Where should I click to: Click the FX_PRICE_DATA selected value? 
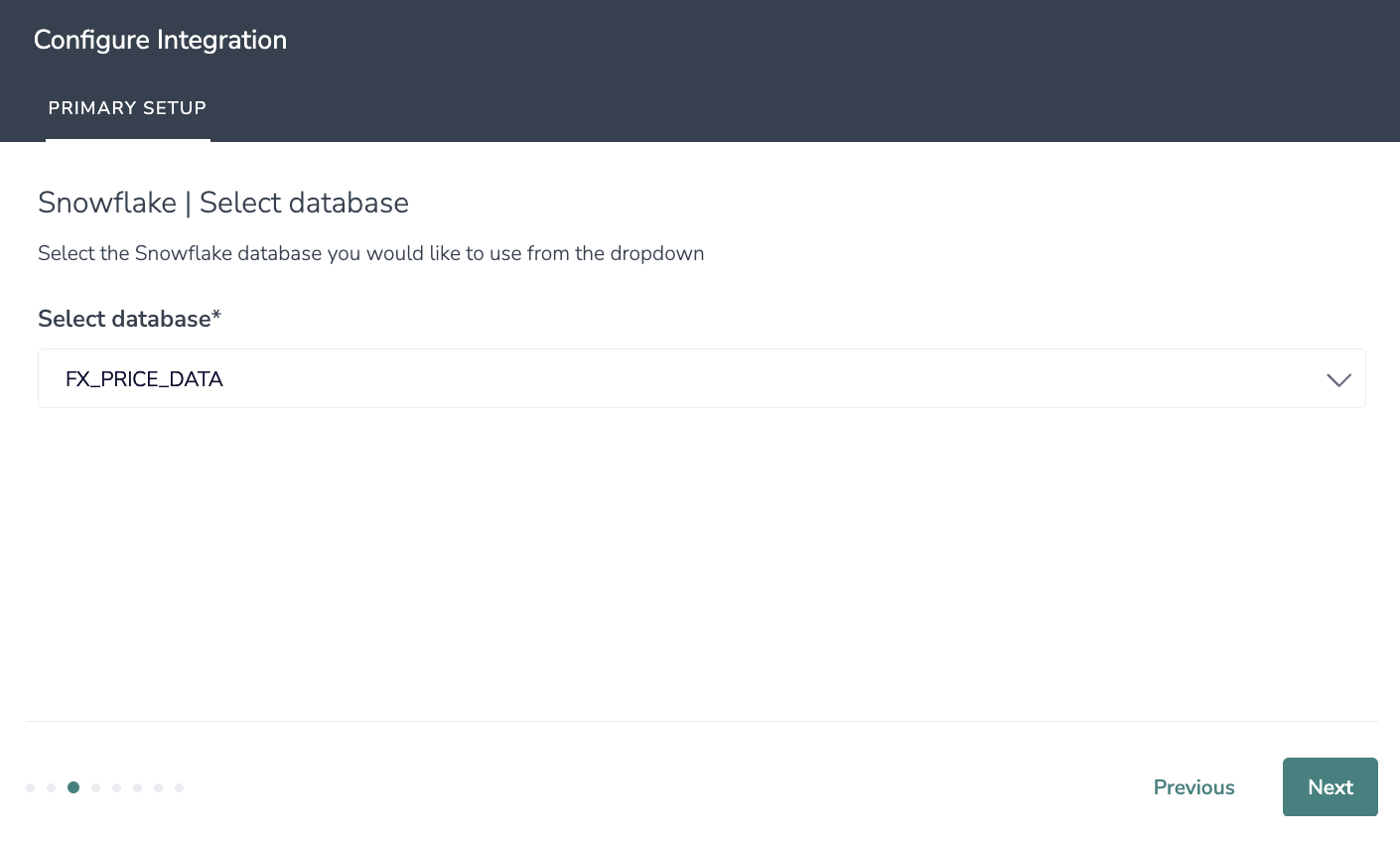pyautogui.click(x=144, y=379)
